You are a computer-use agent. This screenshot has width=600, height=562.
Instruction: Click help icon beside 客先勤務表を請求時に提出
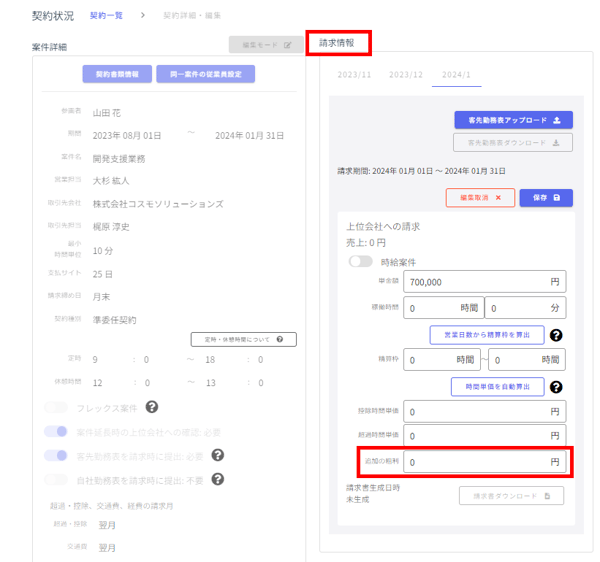pyautogui.click(x=216, y=455)
